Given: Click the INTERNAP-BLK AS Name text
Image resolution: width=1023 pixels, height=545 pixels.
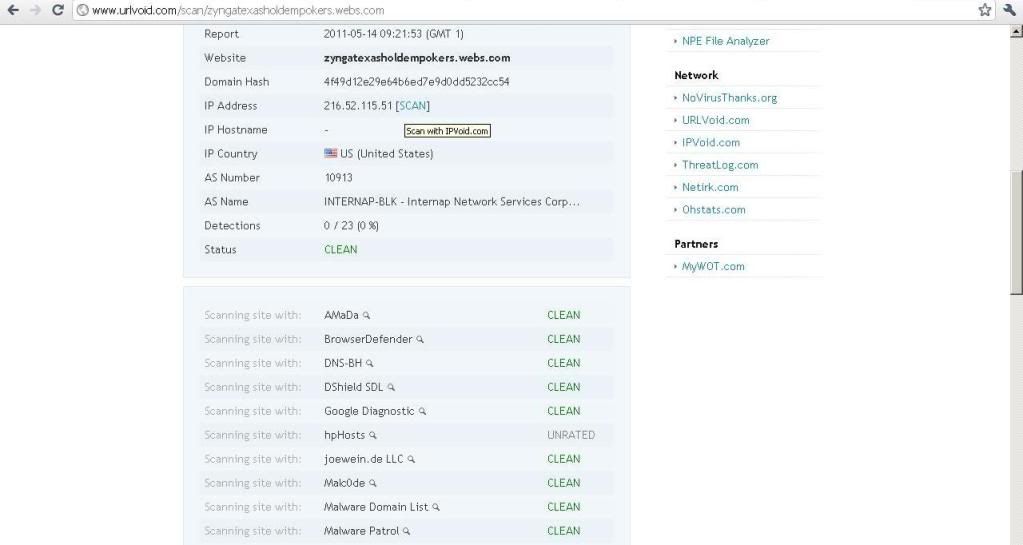Looking at the screenshot, I should 451,202.
